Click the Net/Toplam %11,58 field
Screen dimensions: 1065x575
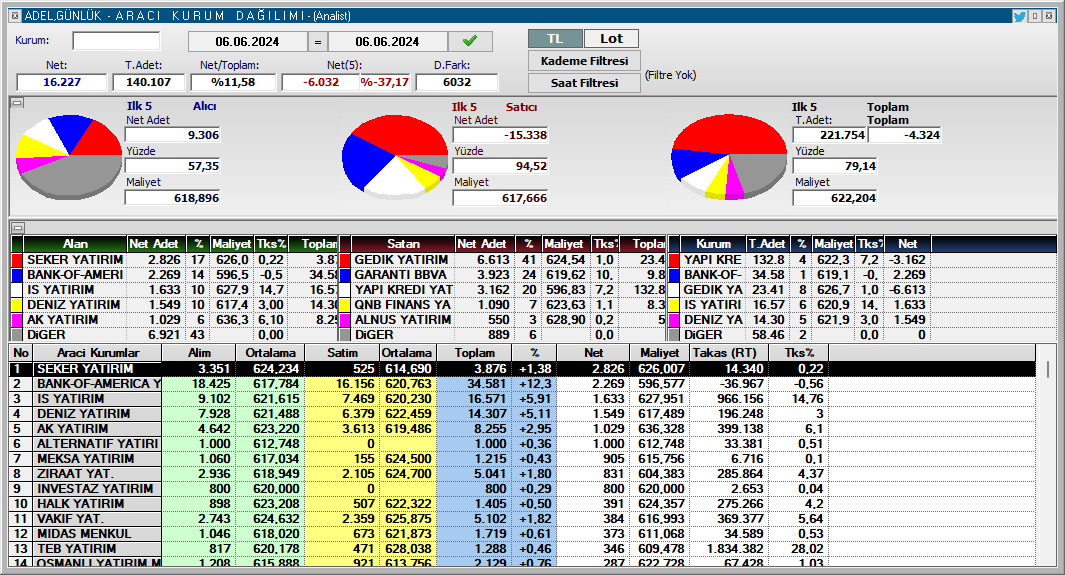[233, 82]
